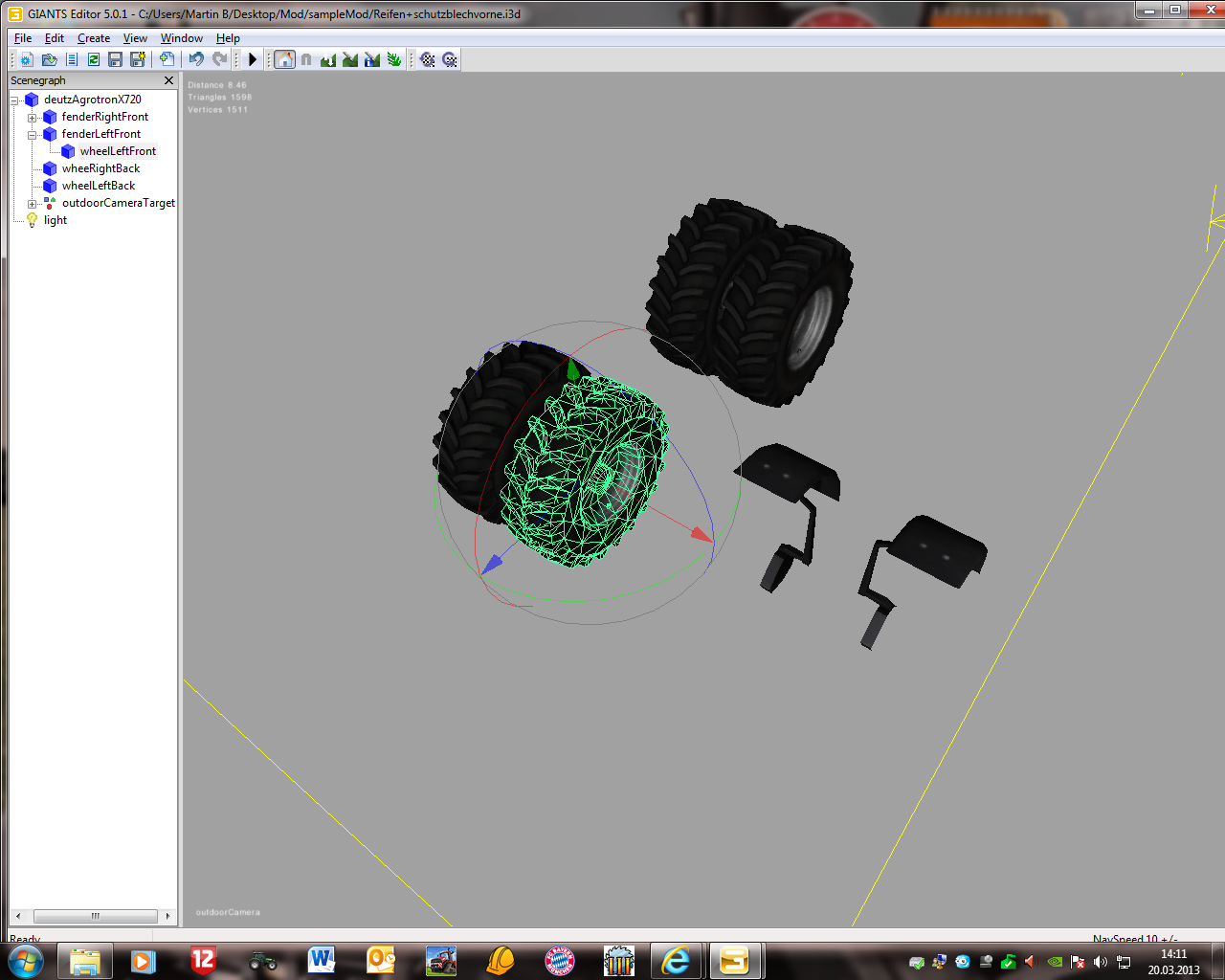Screen dimensions: 1225x980
Task: Collapse the fenderLeftFront node
Action: (x=32, y=135)
